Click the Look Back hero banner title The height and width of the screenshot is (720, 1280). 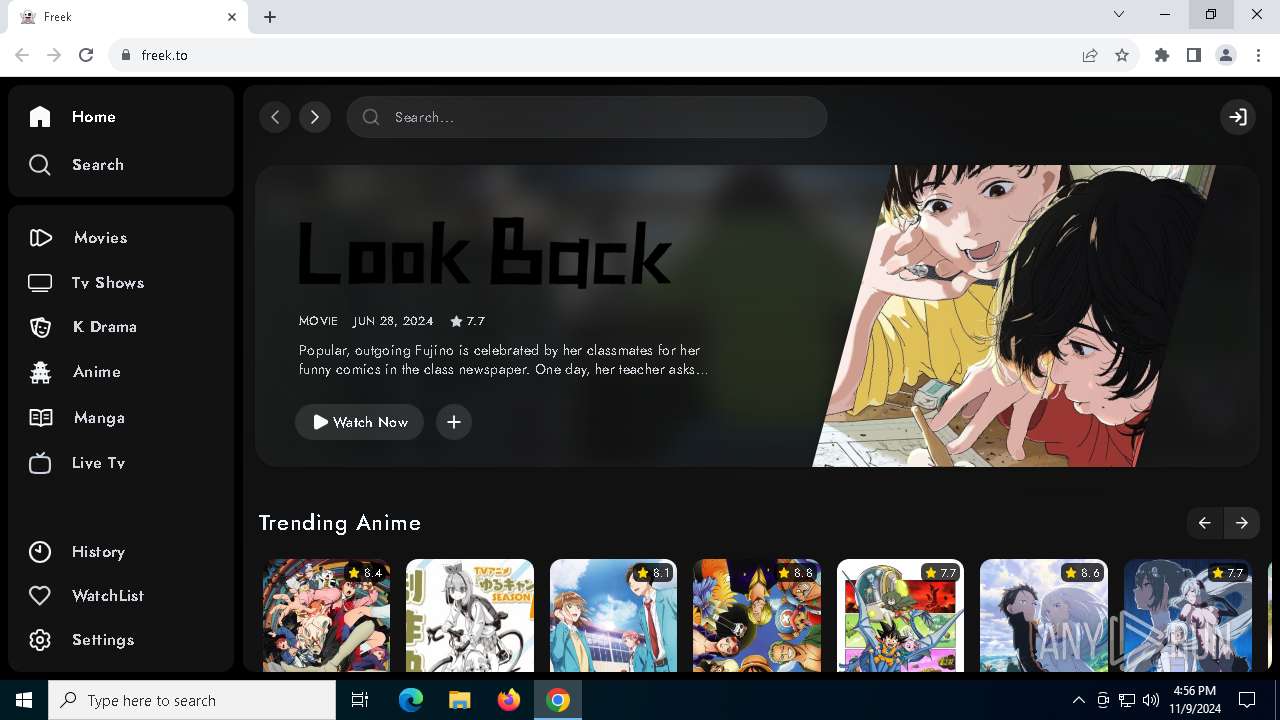(x=485, y=254)
